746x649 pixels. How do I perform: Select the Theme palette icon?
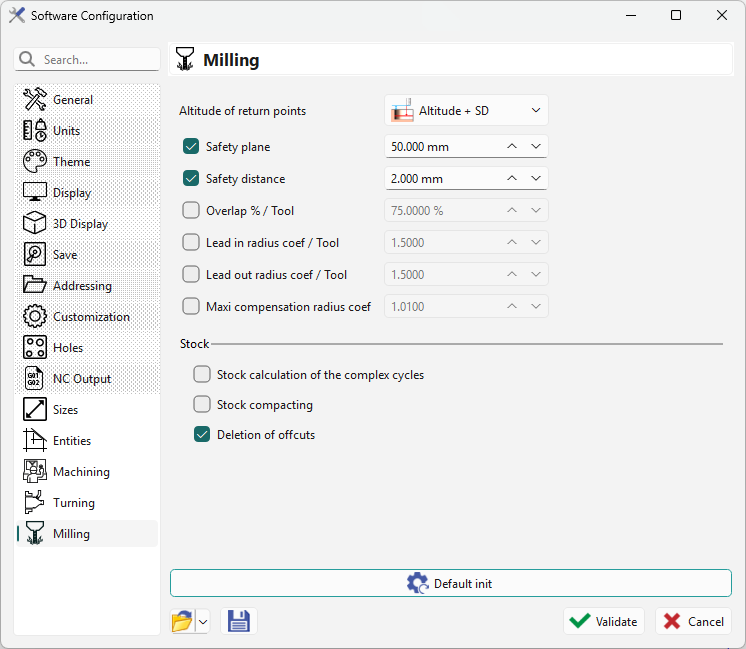tap(35, 161)
